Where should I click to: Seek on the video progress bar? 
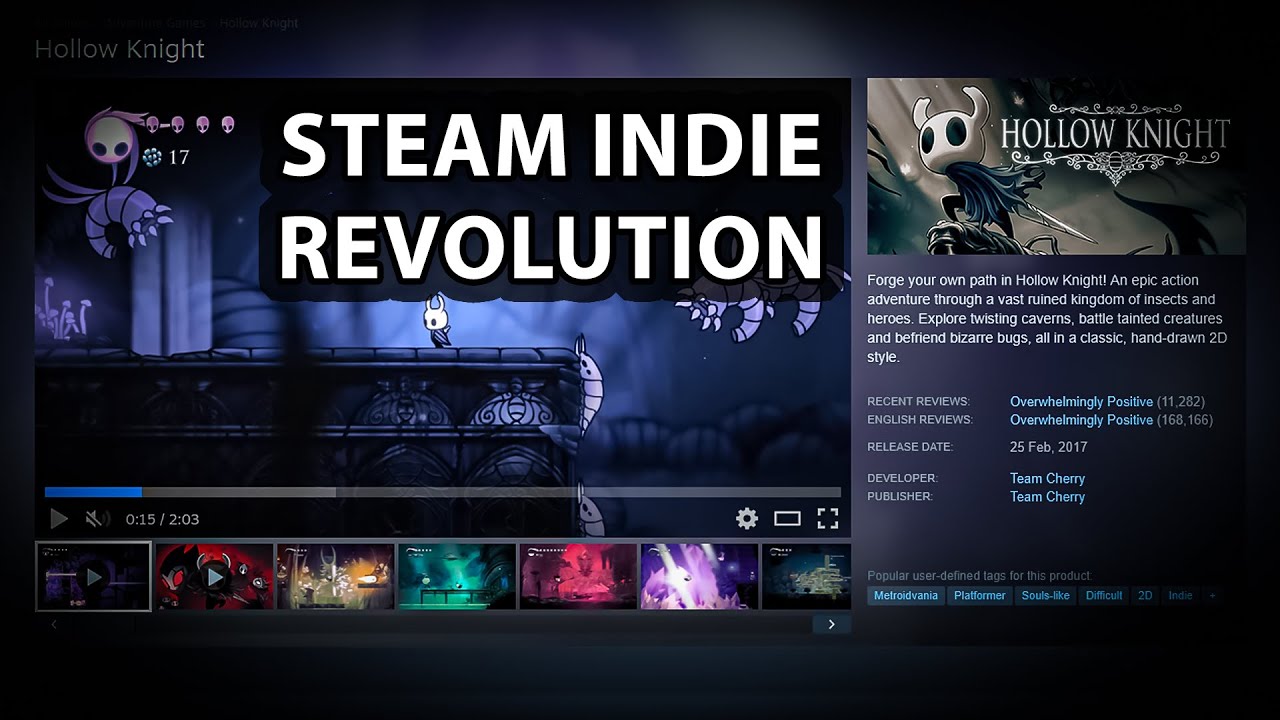[443, 492]
